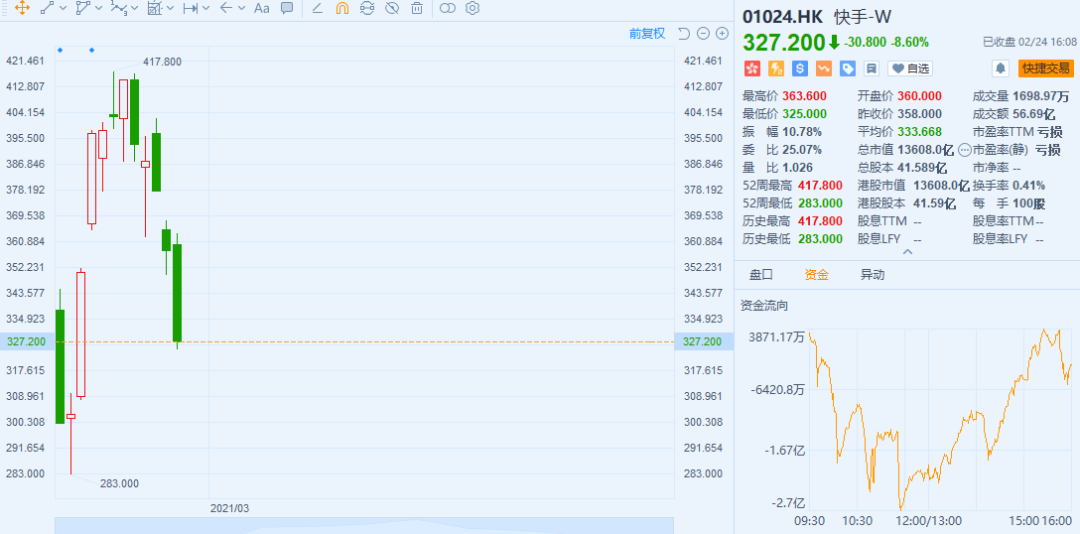The image size is (1080, 534).
Task: Select the numbered wave line tool
Action: tap(118, 8)
